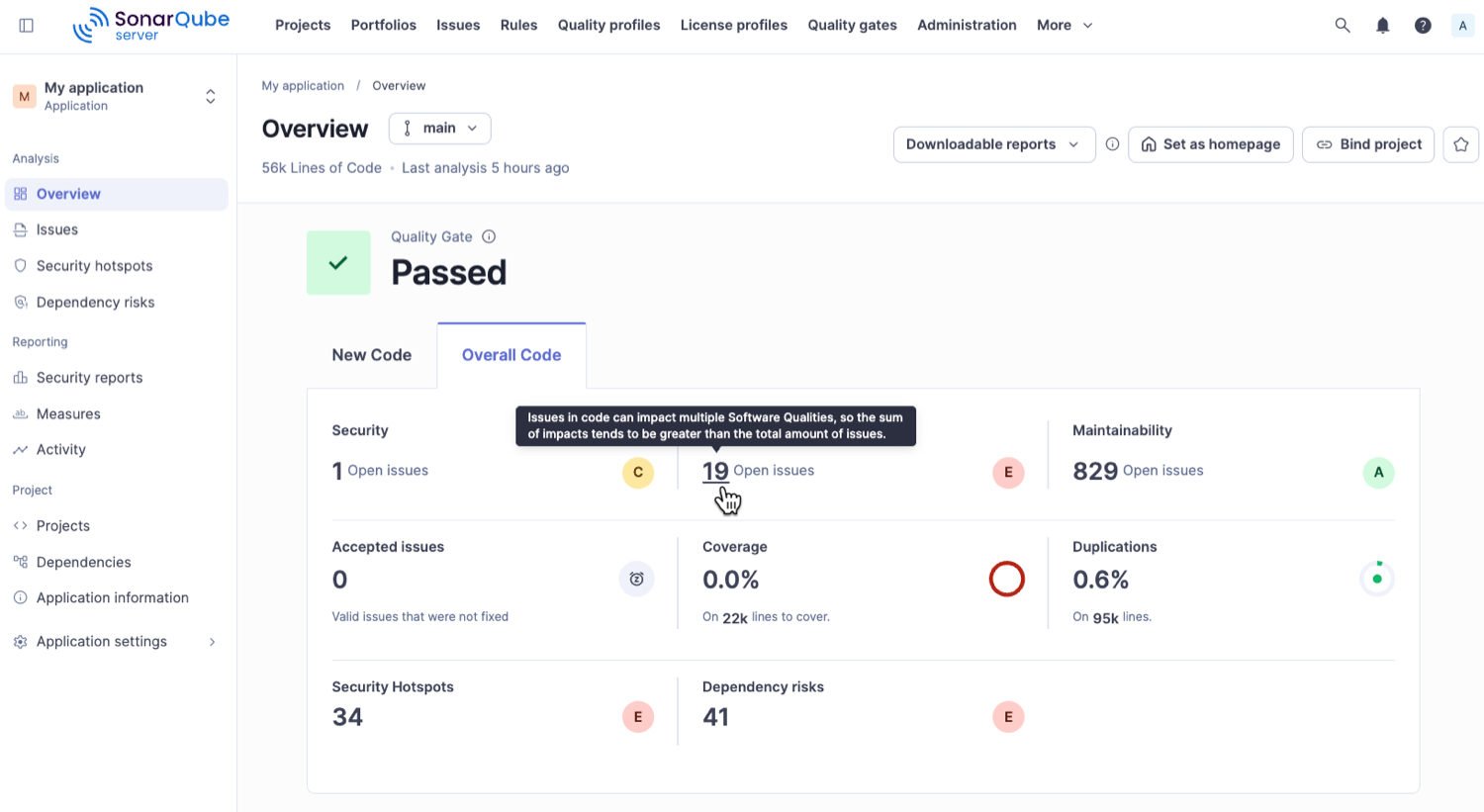Viewport: 1484px width, 812px height.
Task: Open the 34 Security Hotspots count
Action: [x=347, y=717]
